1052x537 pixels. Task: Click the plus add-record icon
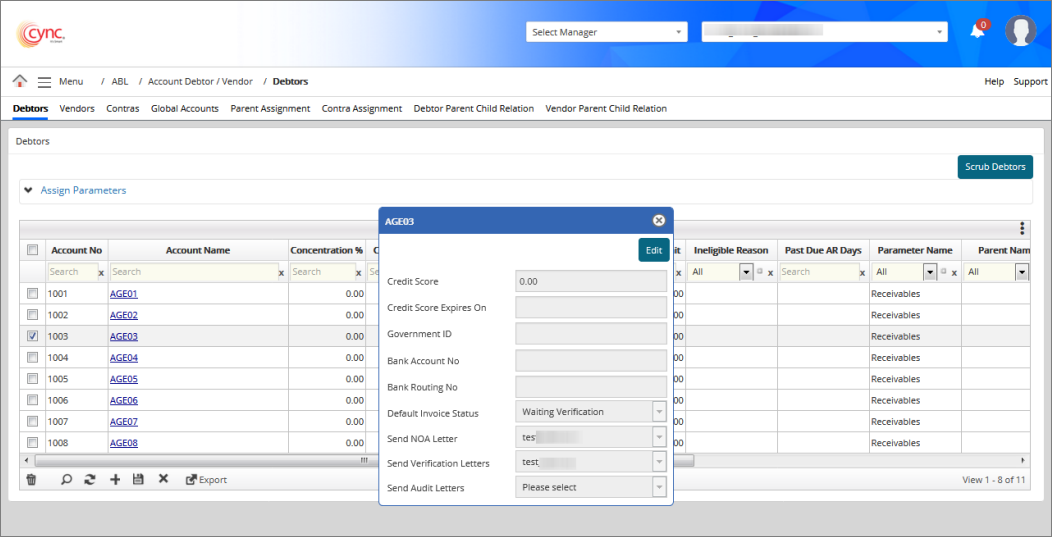[x=115, y=480]
